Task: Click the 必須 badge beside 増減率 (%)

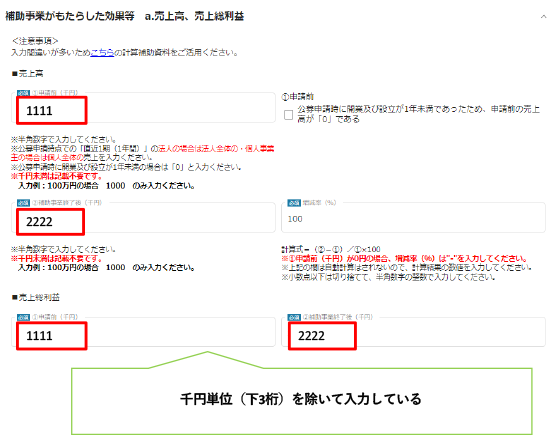Action: click(294, 203)
